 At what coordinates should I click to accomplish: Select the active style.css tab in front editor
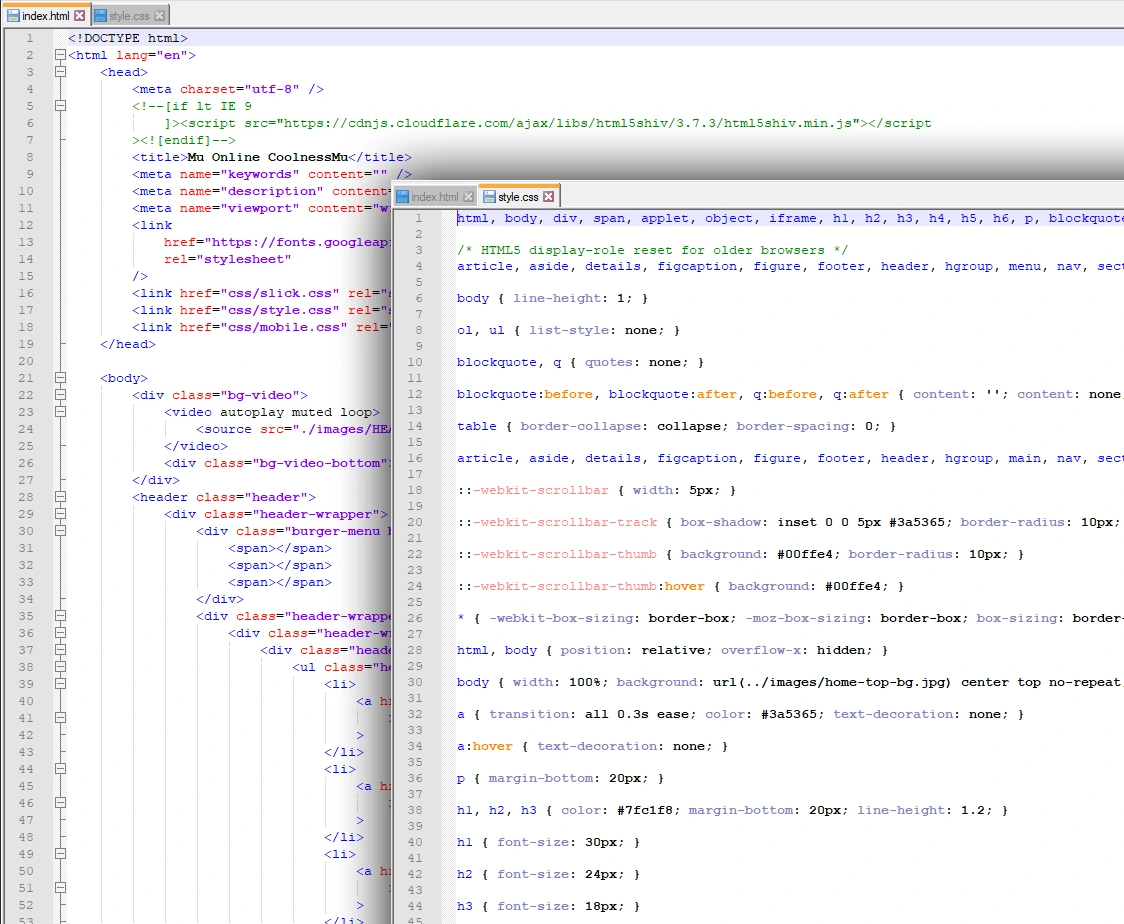tap(518, 196)
